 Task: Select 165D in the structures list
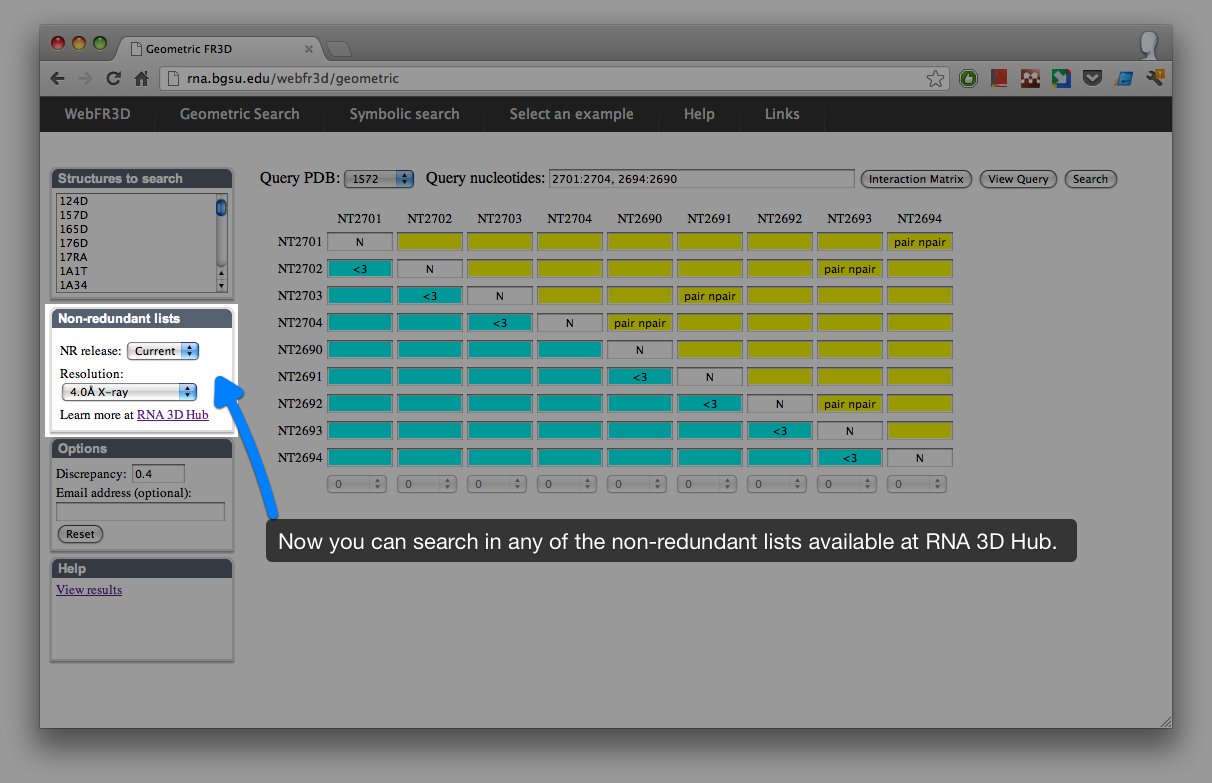coord(74,229)
